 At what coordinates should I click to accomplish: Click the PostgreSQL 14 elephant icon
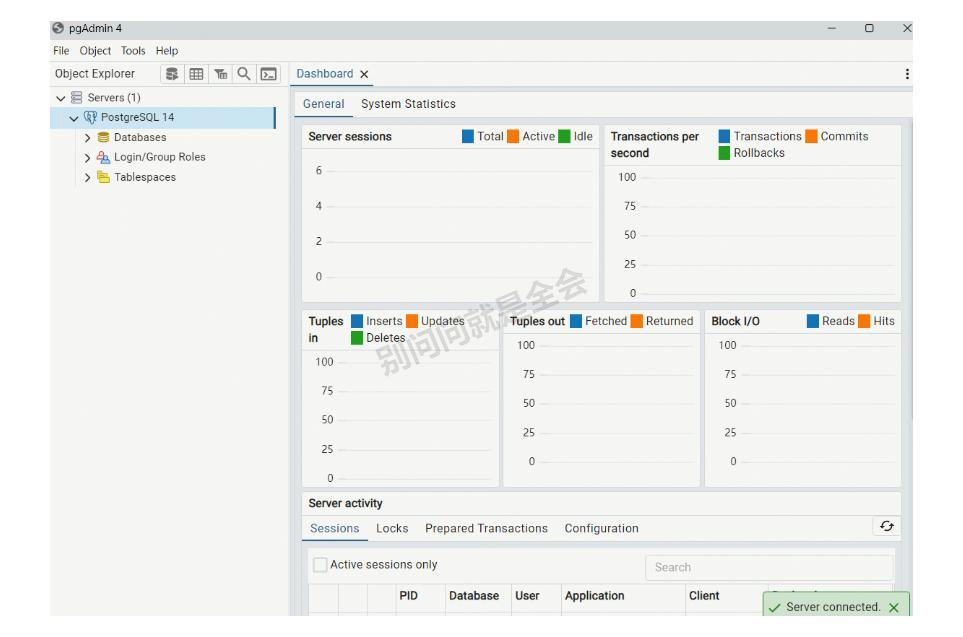coord(90,117)
